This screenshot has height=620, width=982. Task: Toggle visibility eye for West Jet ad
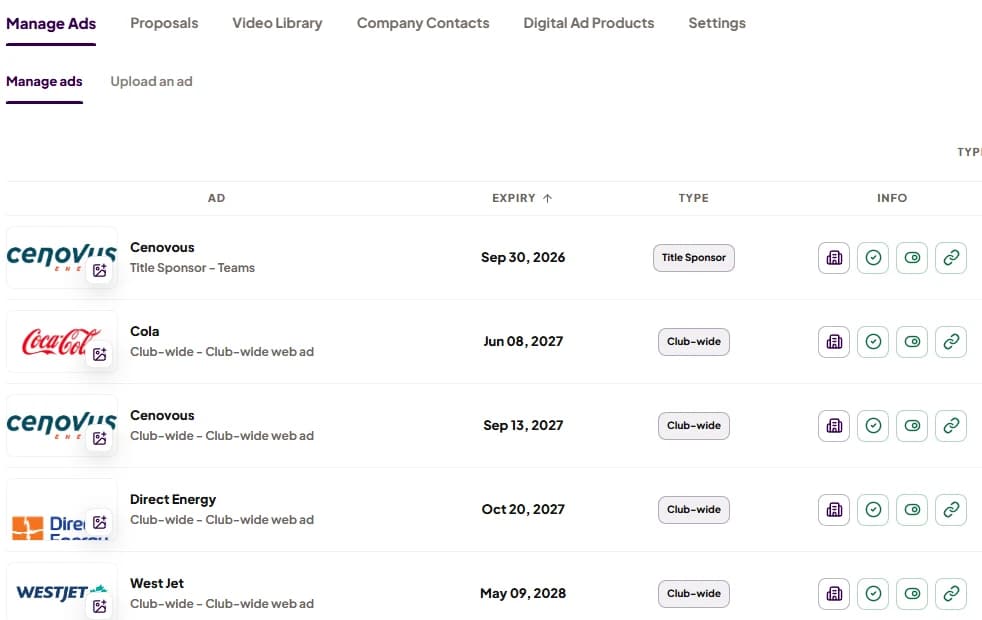click(x=912, y=594)
